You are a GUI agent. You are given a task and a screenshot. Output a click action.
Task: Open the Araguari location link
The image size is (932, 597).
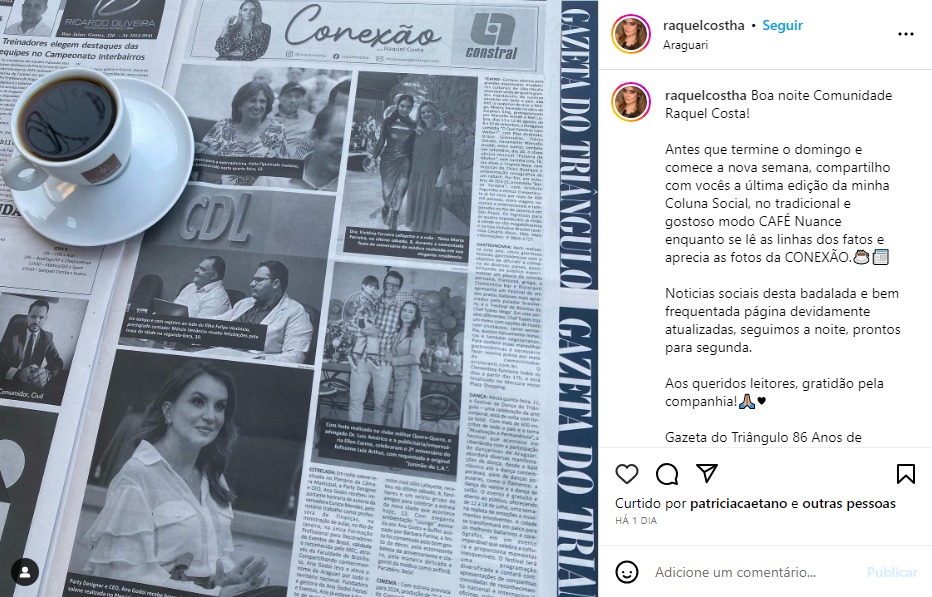coord(685,45)
